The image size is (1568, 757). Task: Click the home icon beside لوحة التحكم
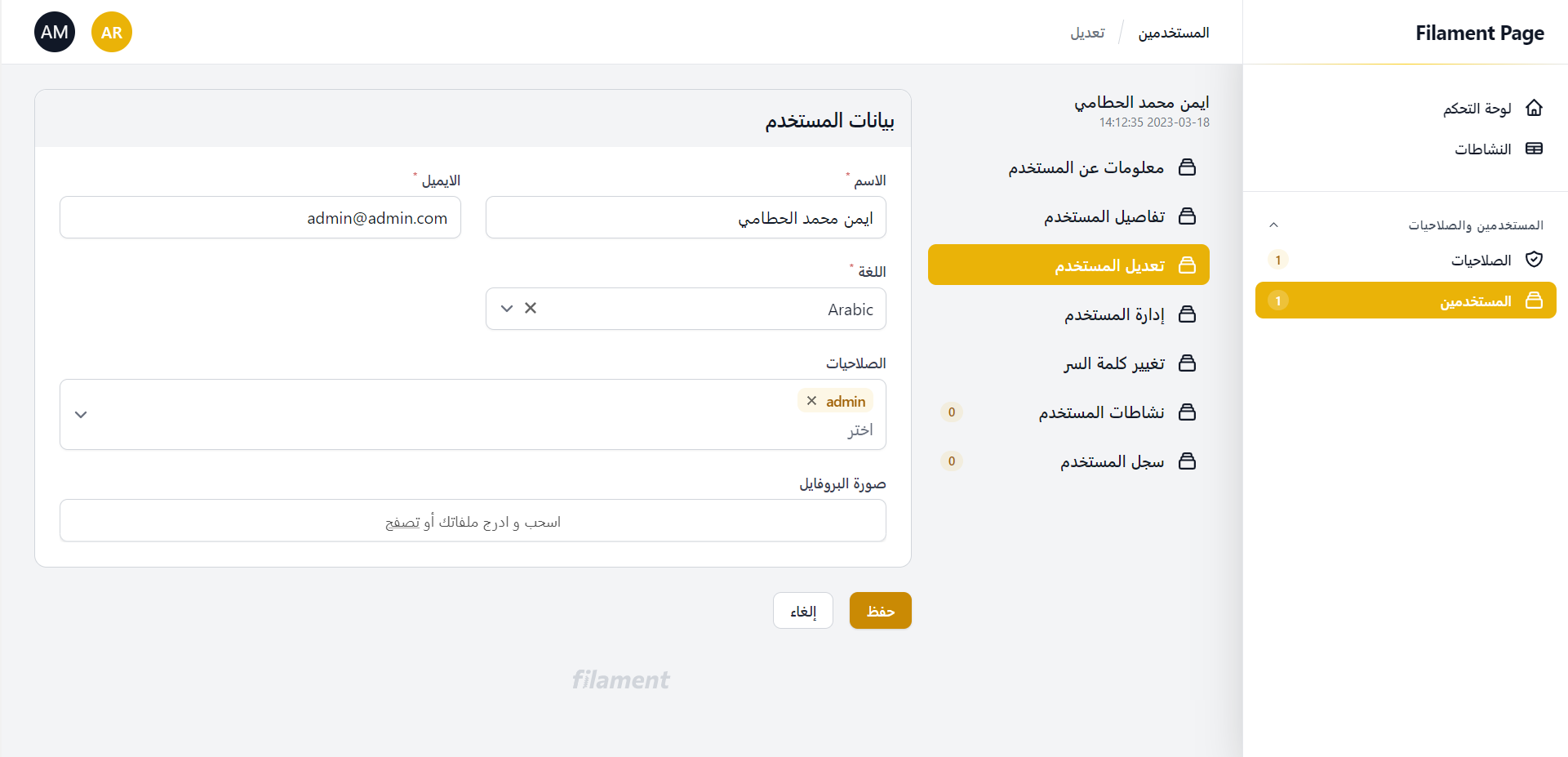click(x=1534, y=108)
